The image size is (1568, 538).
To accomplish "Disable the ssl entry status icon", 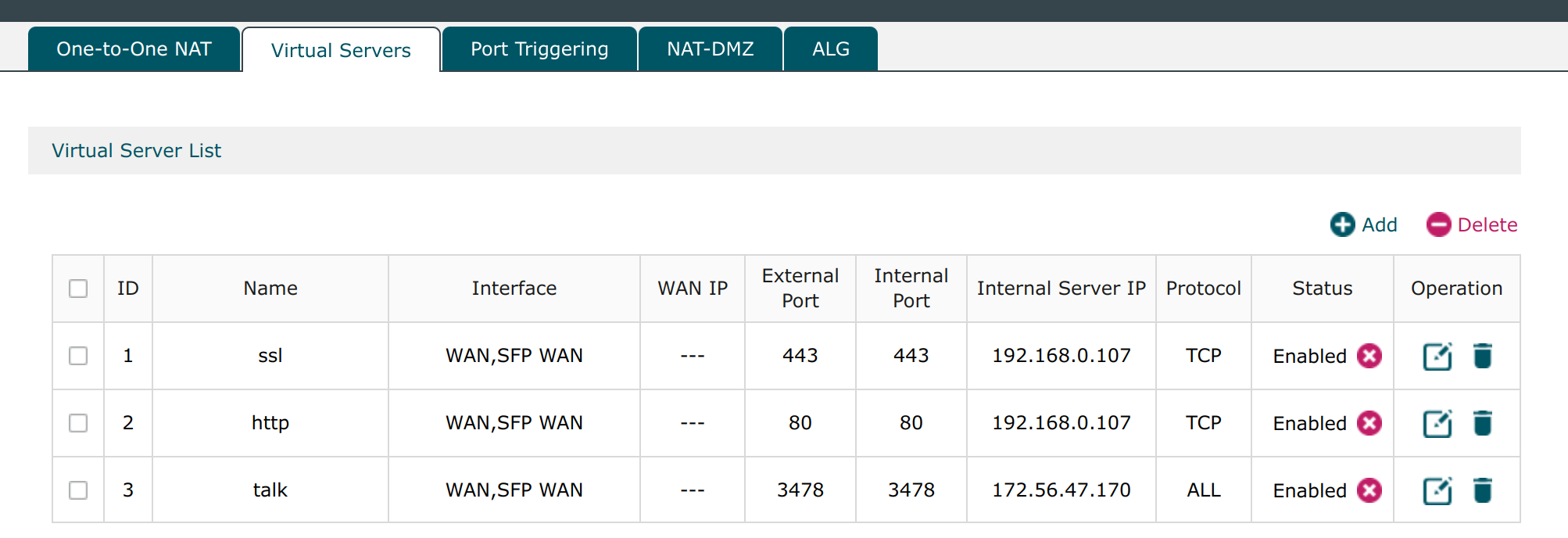I will tap(1369, 356).
